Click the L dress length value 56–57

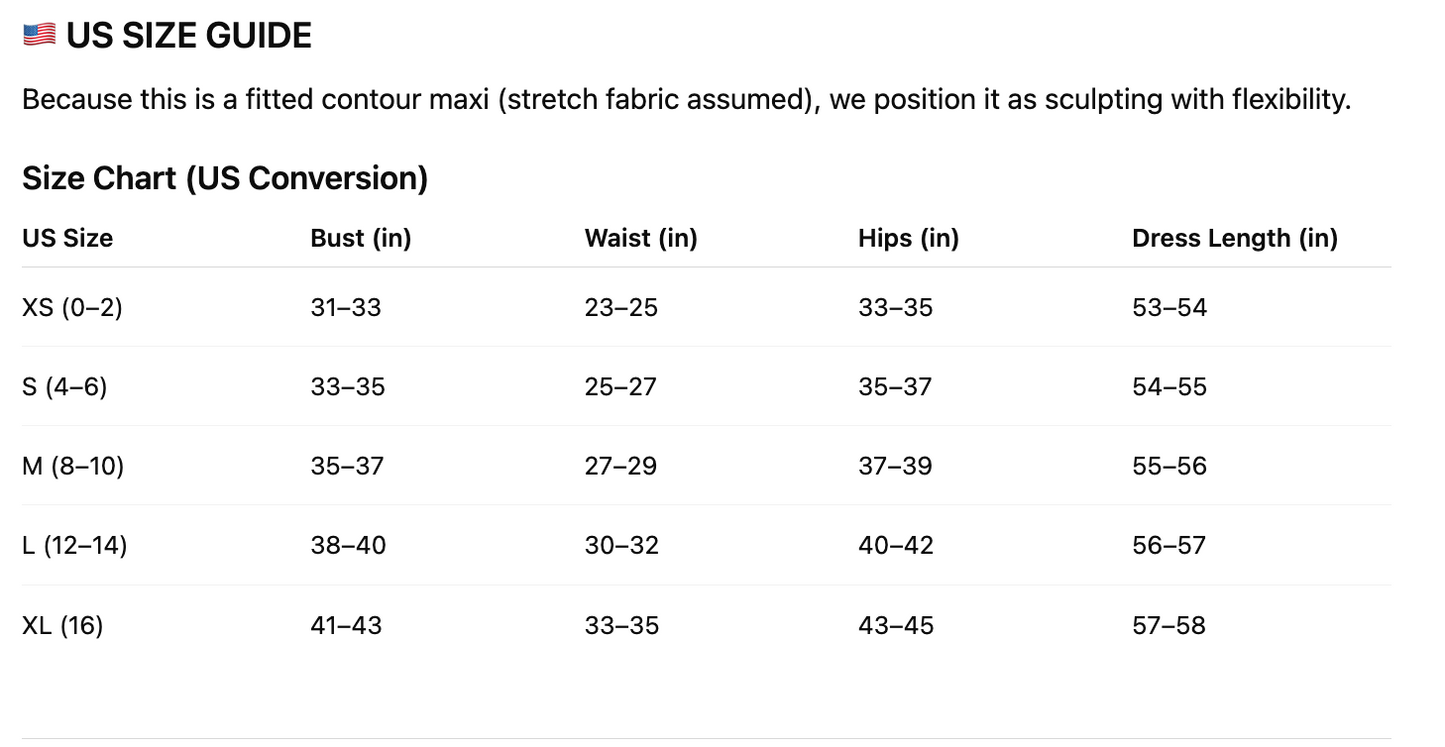click(x=1168, y=545)
